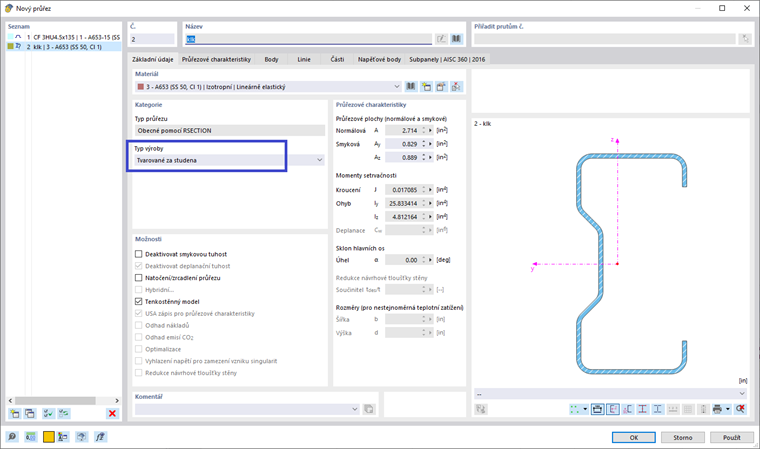
Task: Toggle the axes display icon under preview
Action: 613,409
